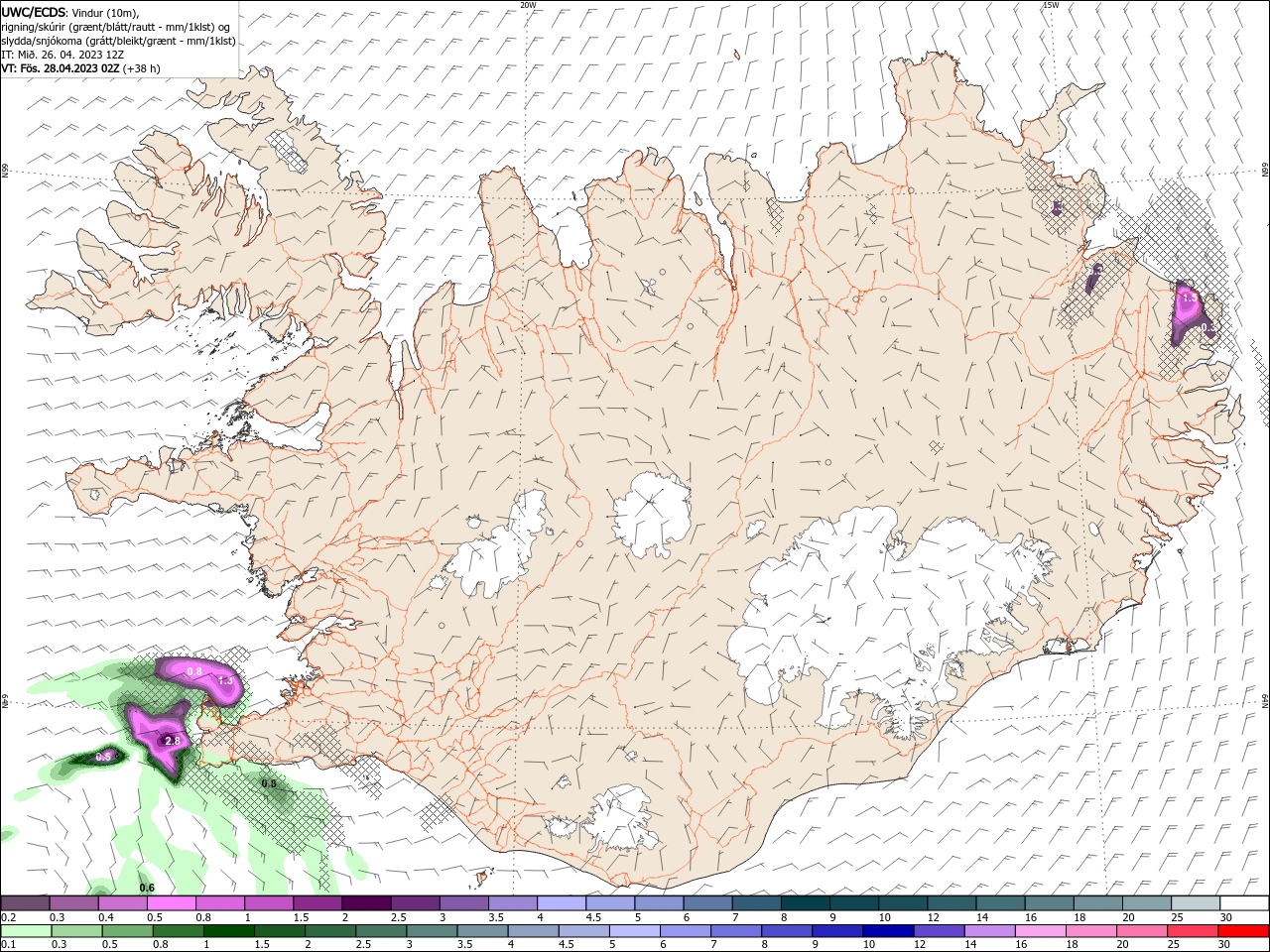This screenshot has height=952, width=1270.
Task: Click the 0.6 value at the map's bottom edge
Action: point(147,888)
